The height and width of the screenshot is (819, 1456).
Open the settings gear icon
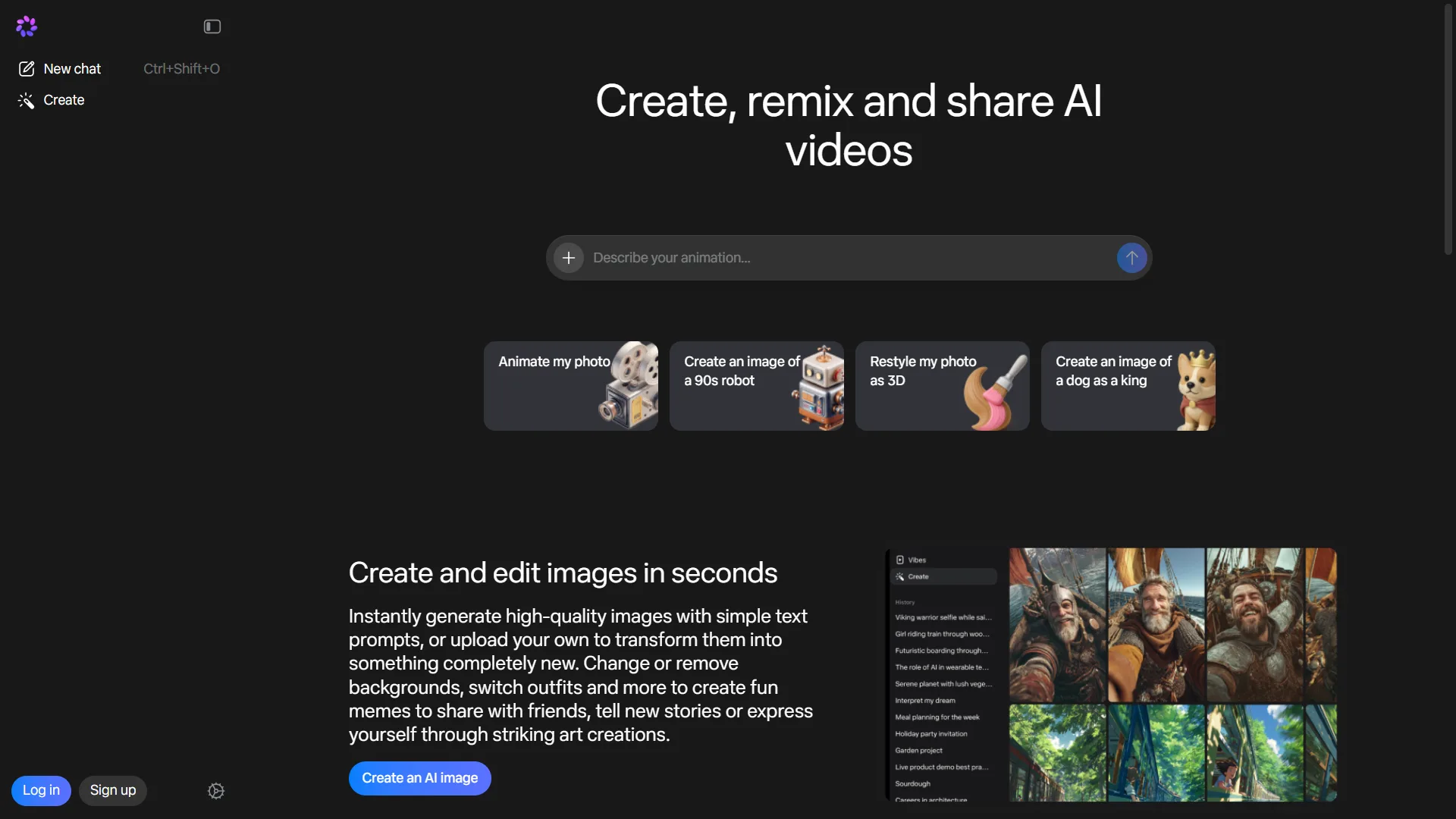(x=215, y=790)
